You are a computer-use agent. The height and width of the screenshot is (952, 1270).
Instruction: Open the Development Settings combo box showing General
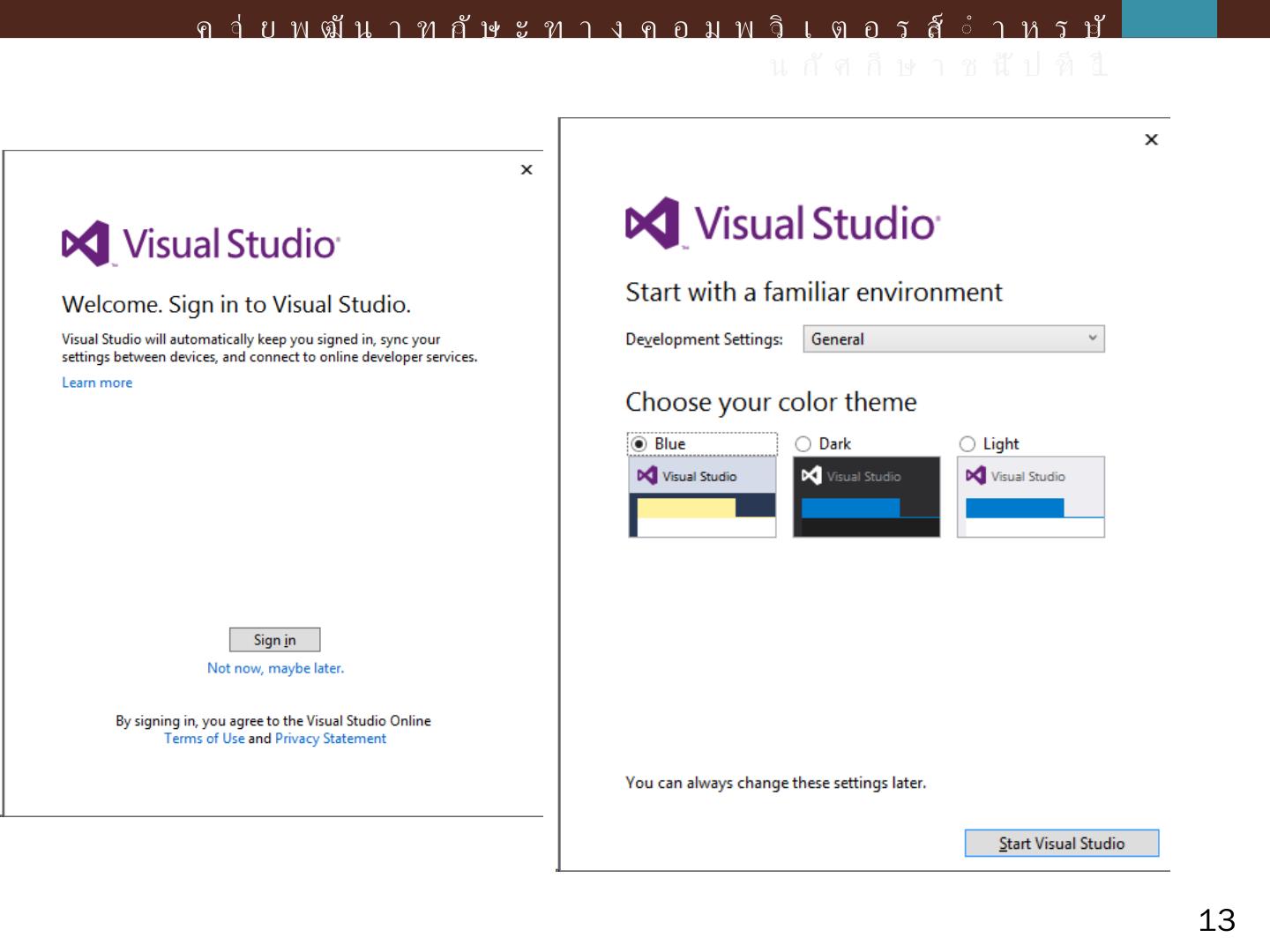[944, 339]
